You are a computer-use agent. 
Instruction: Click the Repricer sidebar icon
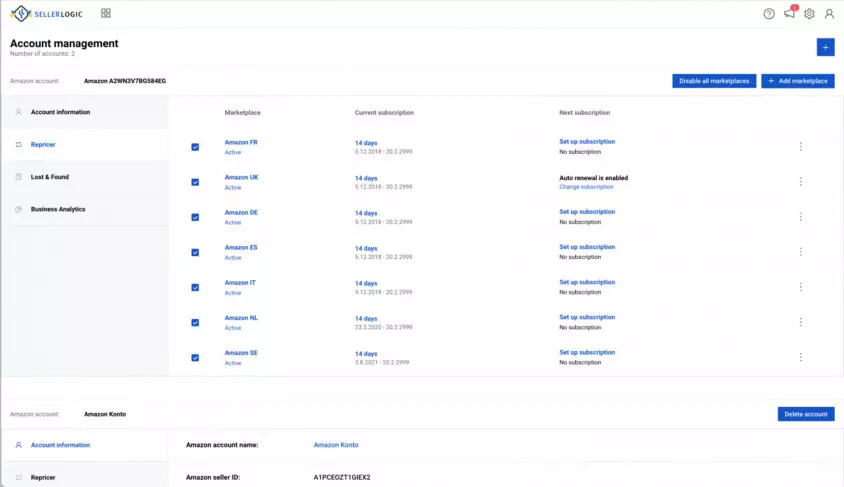point(18,145)
